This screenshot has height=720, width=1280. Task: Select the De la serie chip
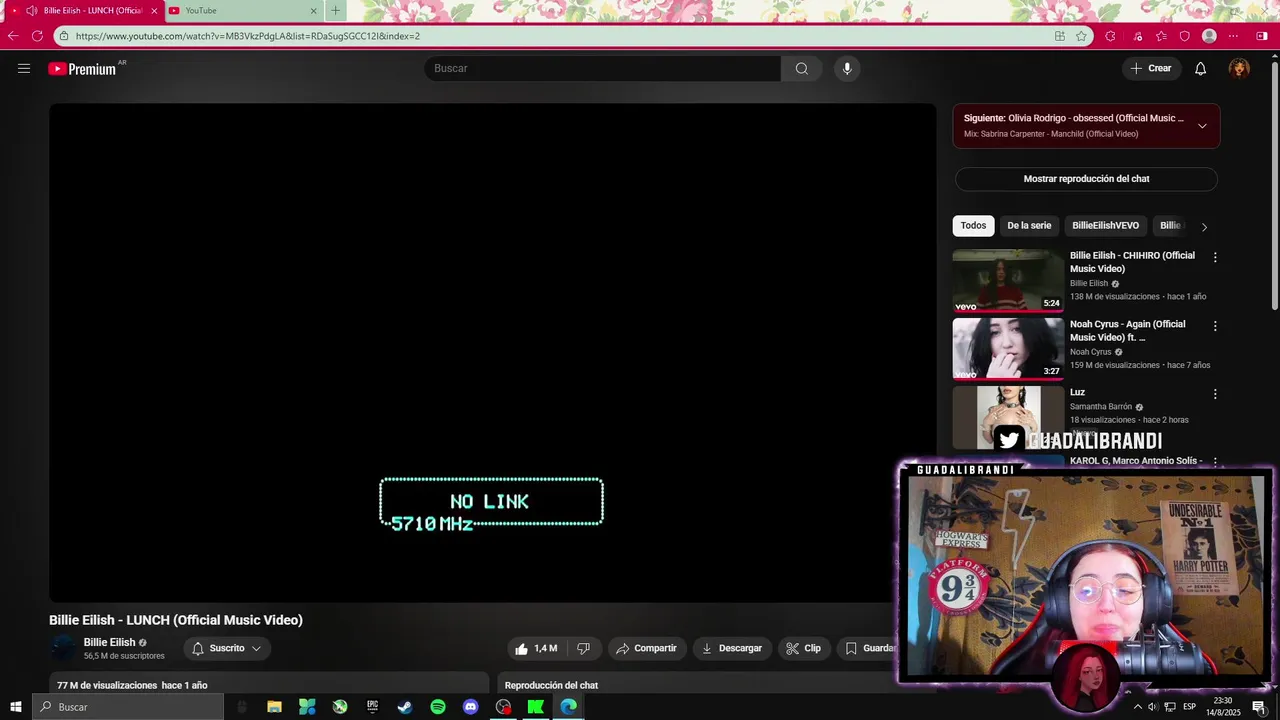tap(1029, 226)
